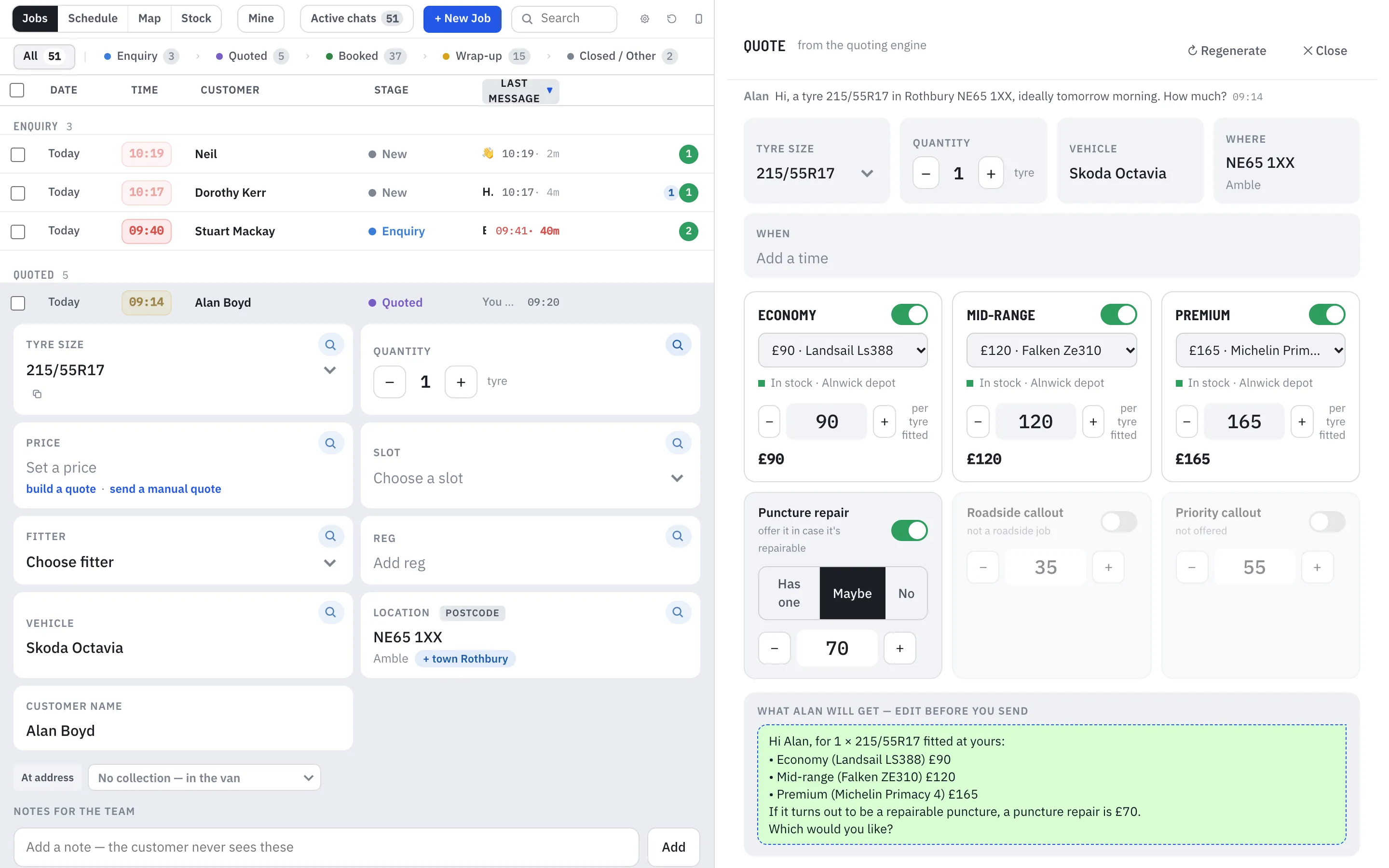The image size is (1389, 868).
Task: Click the Add a time field
Action: pyautogui.click(x=1051, y=258)
